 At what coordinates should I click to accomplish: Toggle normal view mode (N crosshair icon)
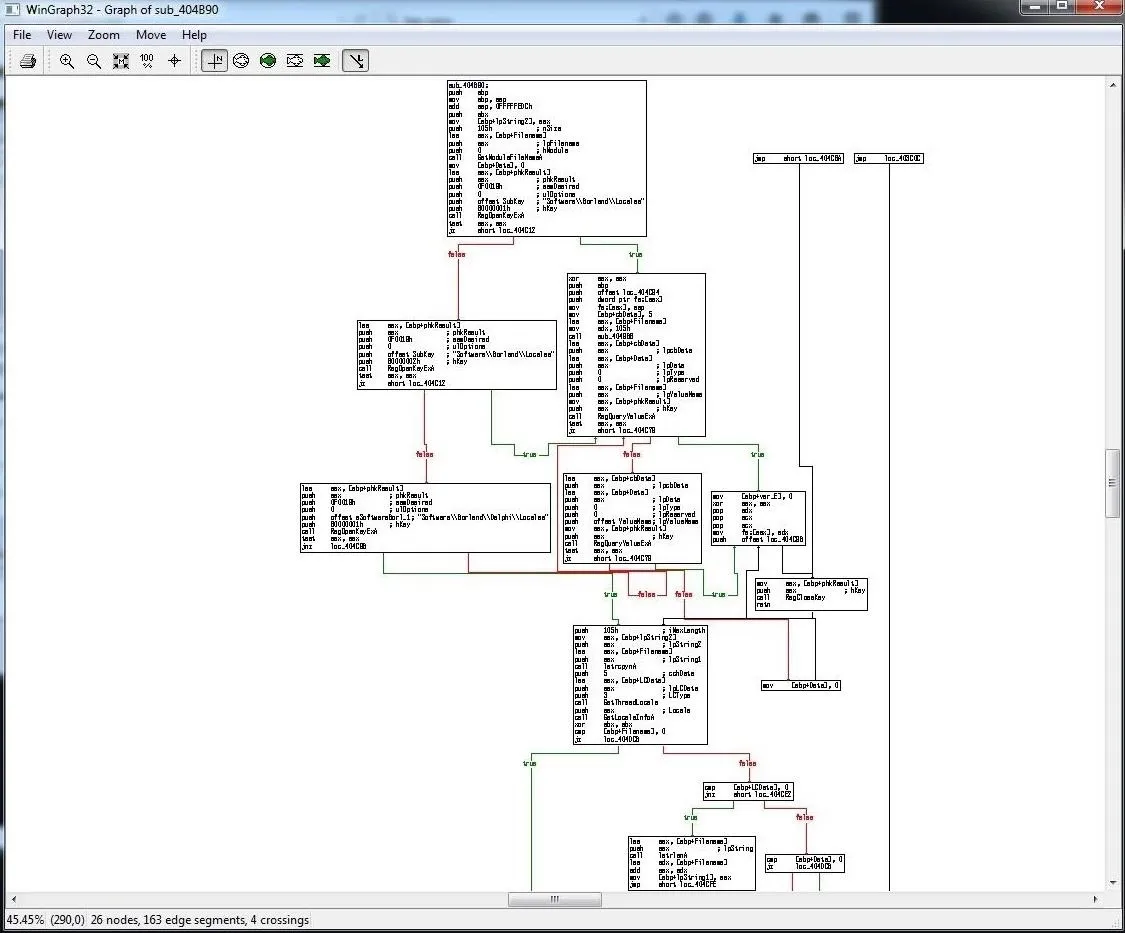(x=215, y=61)
